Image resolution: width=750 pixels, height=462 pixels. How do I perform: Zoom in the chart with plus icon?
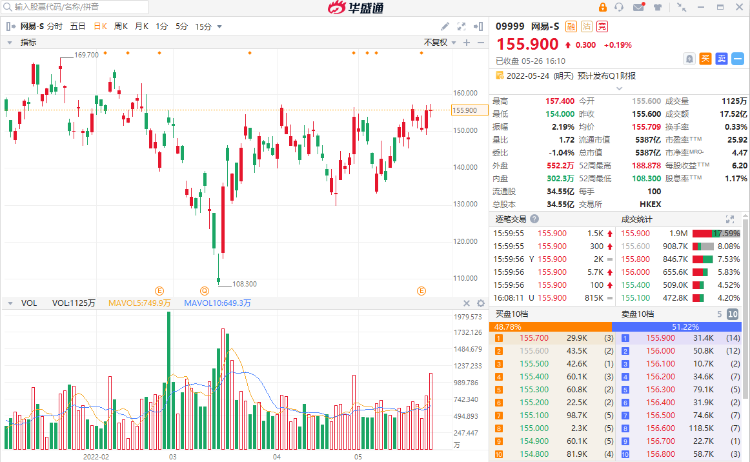[467, 43]
